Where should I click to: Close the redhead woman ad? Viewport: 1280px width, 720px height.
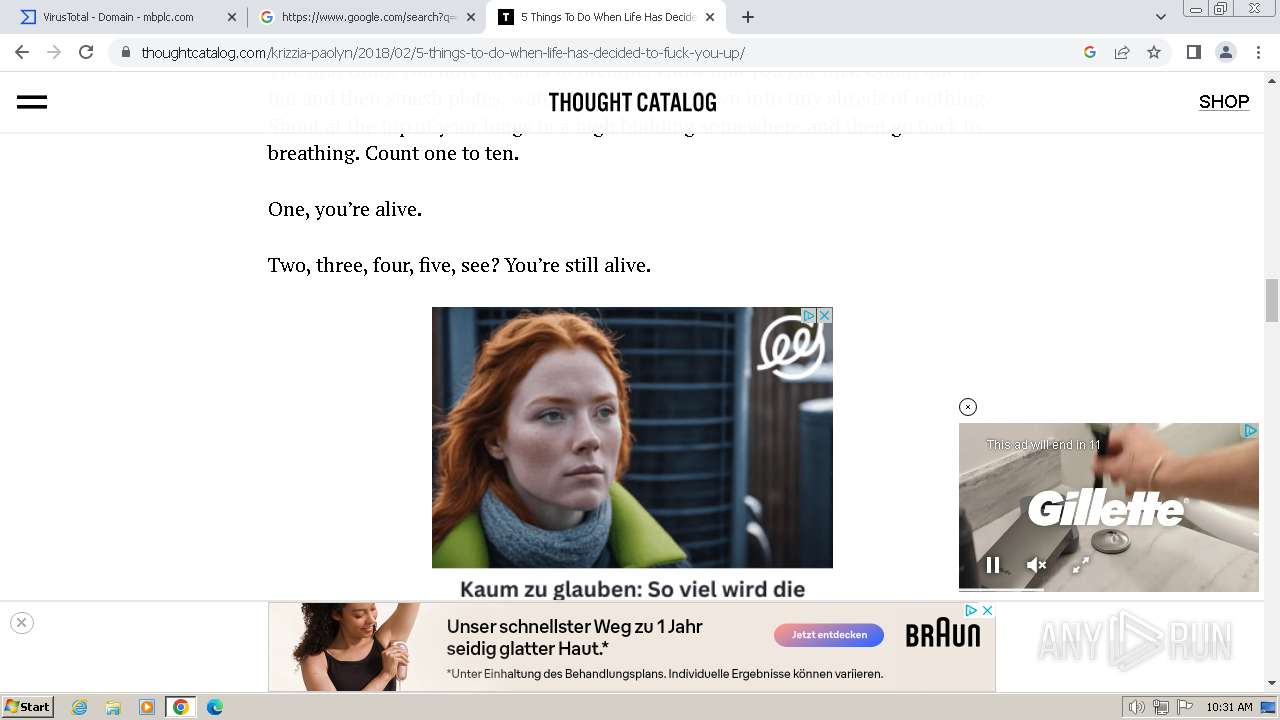pos(824,315)
